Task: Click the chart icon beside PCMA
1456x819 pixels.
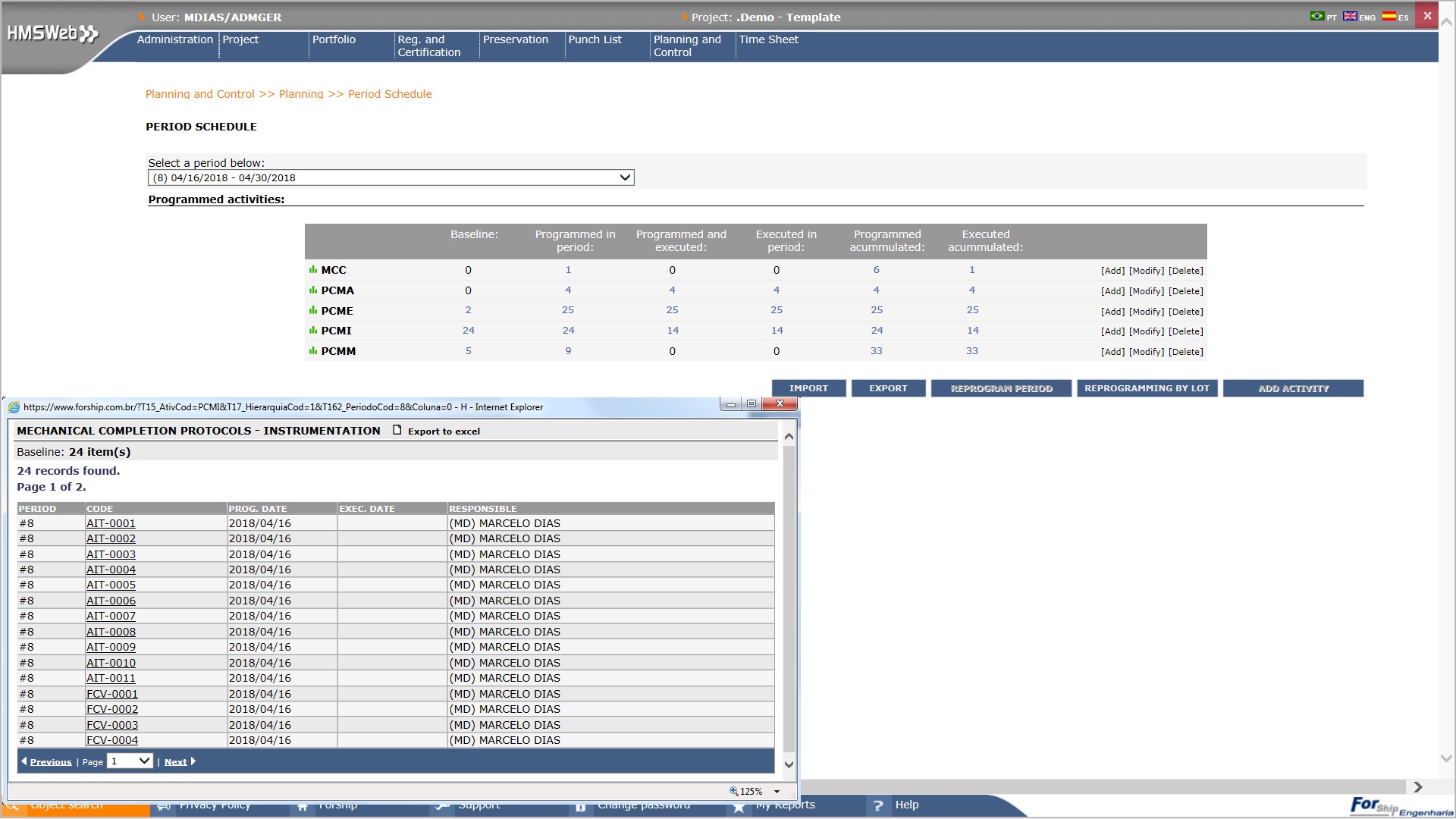Action: point(312,290)
